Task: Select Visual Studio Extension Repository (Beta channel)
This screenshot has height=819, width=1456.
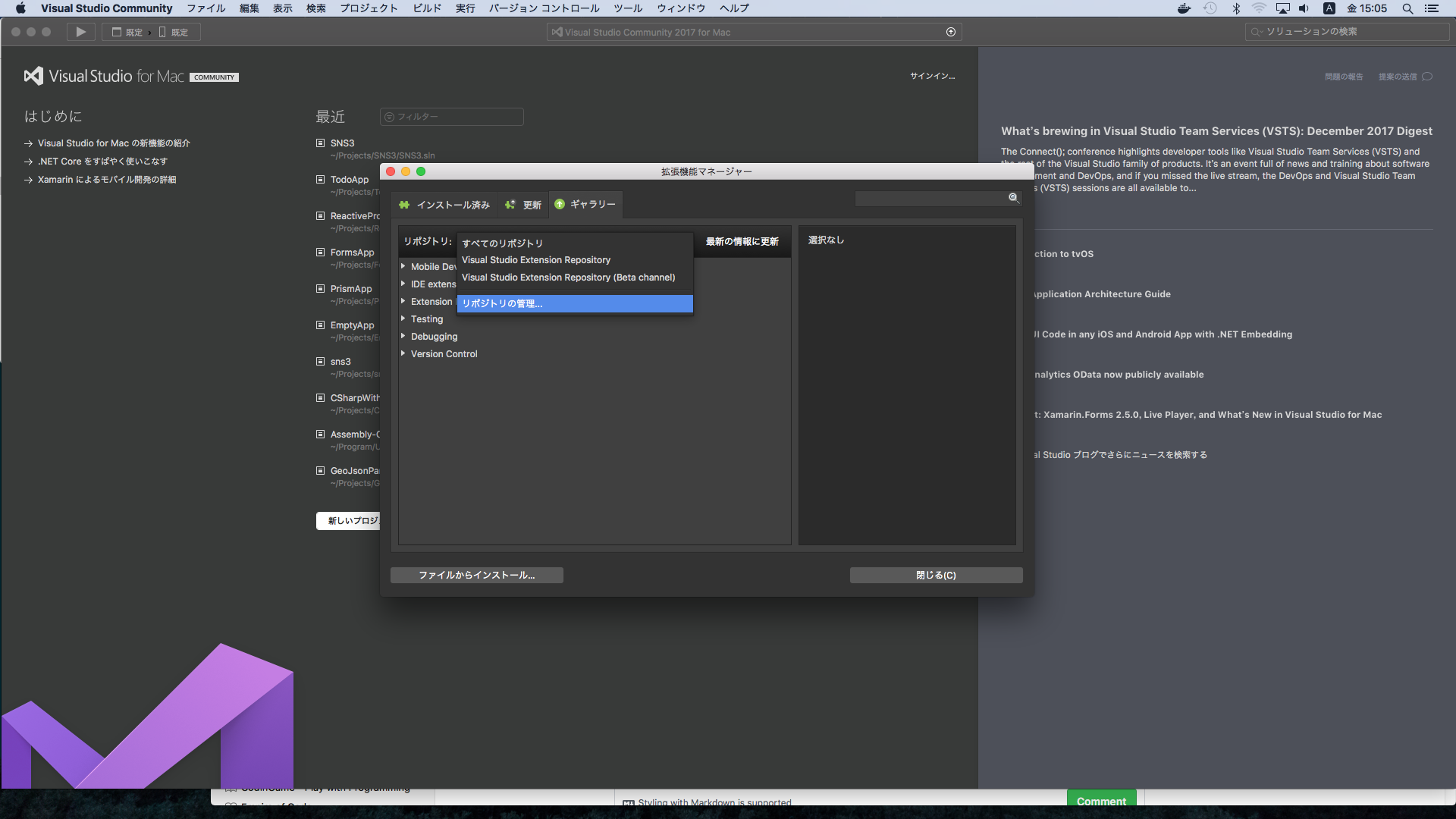Action: (x=568, y=277)
